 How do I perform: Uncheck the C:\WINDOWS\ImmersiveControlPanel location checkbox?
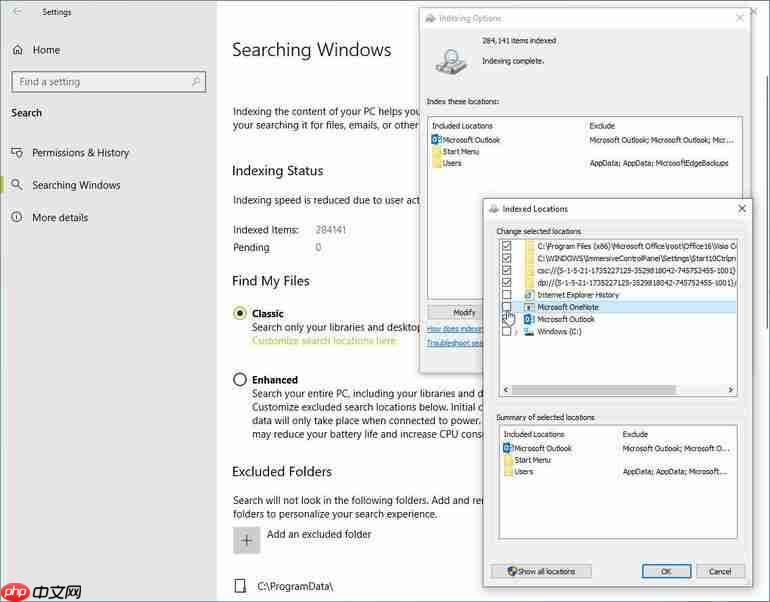(x=507, y=258)
